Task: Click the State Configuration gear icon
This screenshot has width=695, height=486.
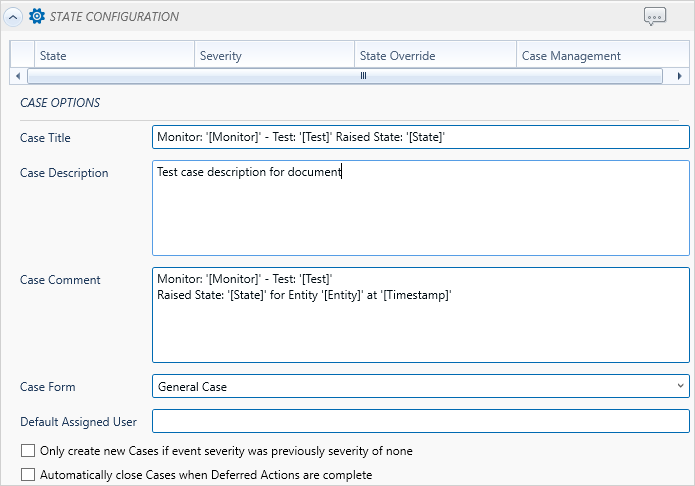Action: [37, 17]
